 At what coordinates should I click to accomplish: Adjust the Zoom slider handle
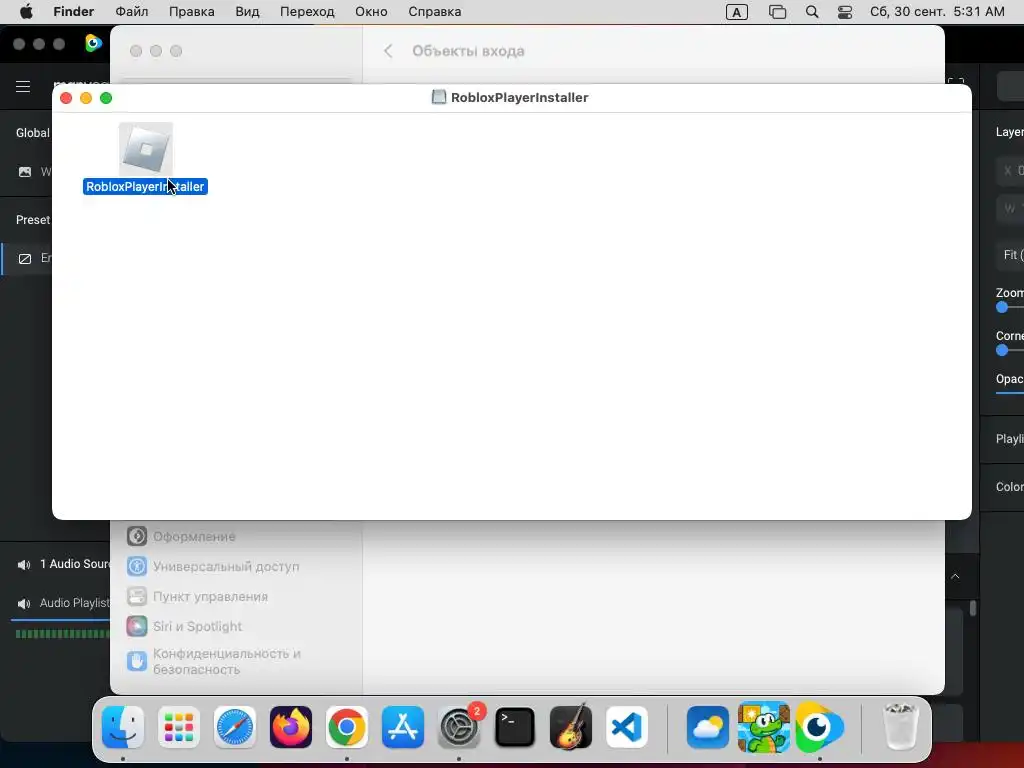[1002, 308]
